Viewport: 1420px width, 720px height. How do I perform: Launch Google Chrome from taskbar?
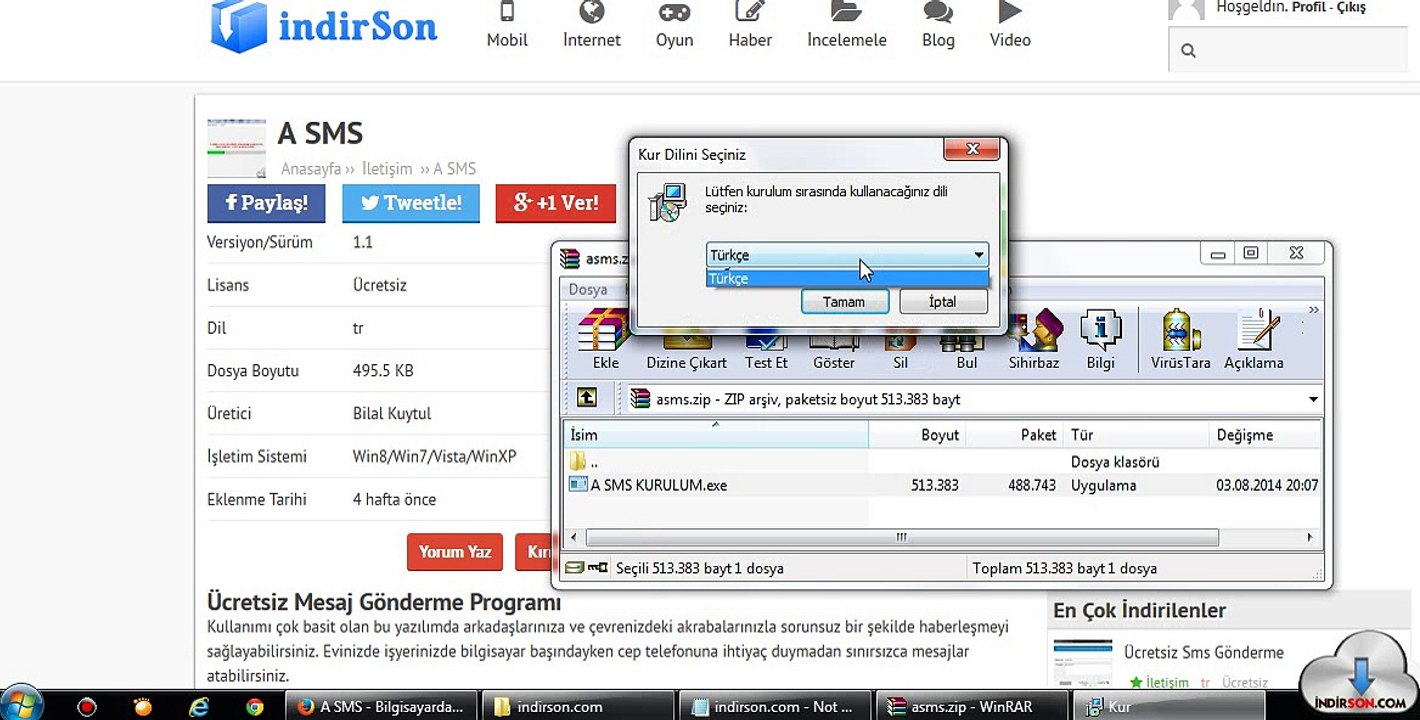pos(255,707)
